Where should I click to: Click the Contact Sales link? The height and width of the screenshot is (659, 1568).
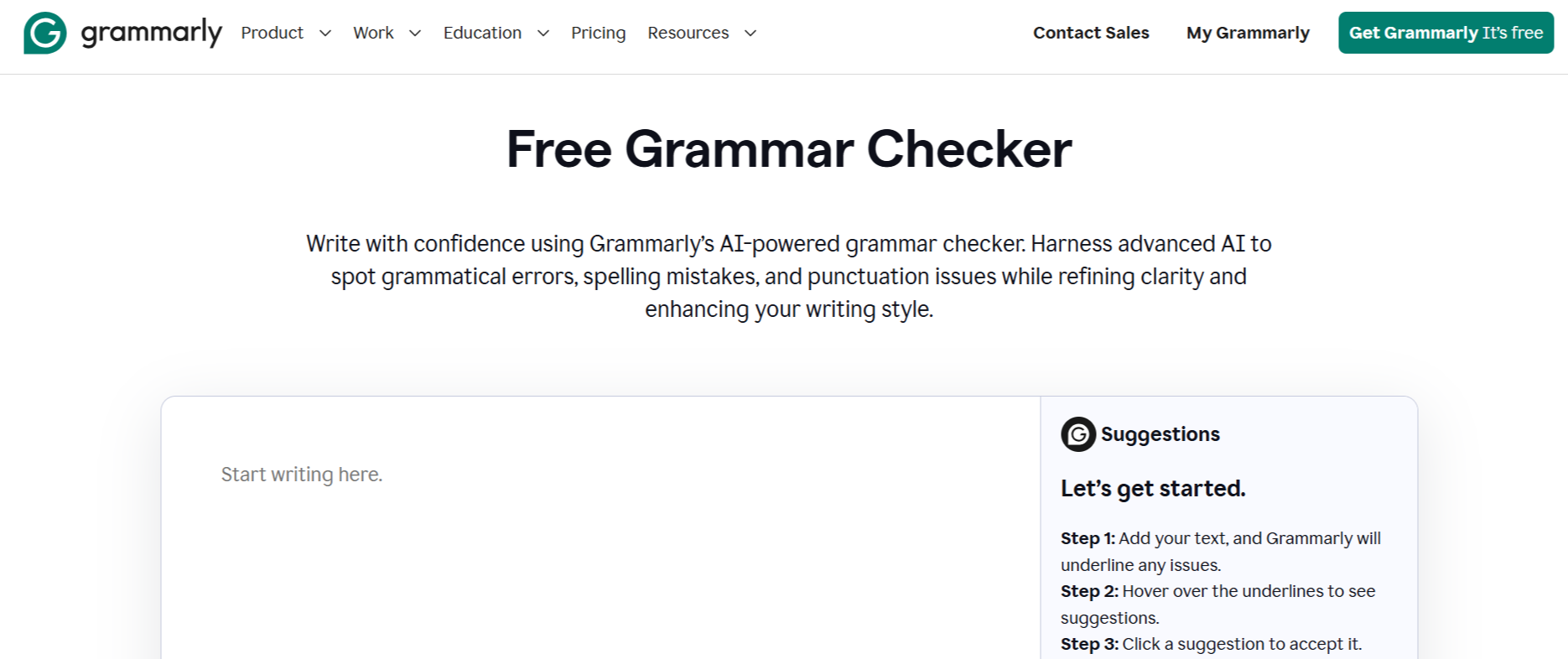tap(1091, 33)
